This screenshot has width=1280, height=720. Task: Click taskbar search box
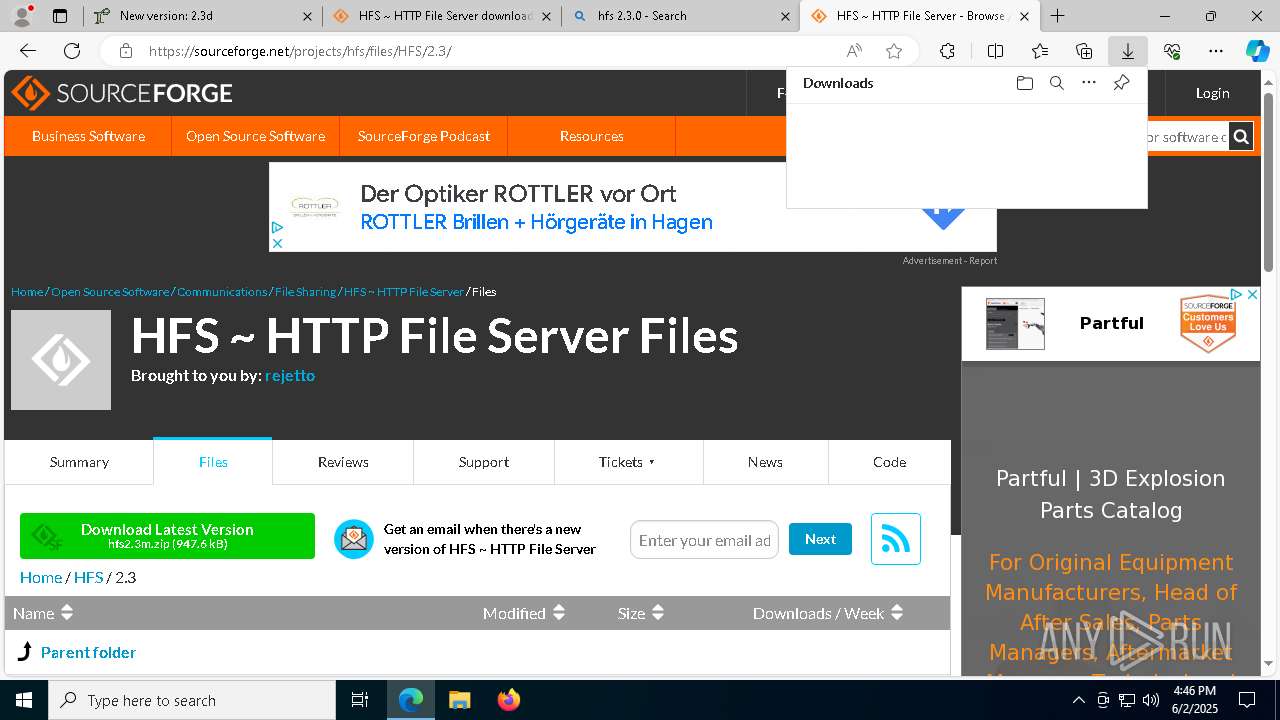pos(192,700)
